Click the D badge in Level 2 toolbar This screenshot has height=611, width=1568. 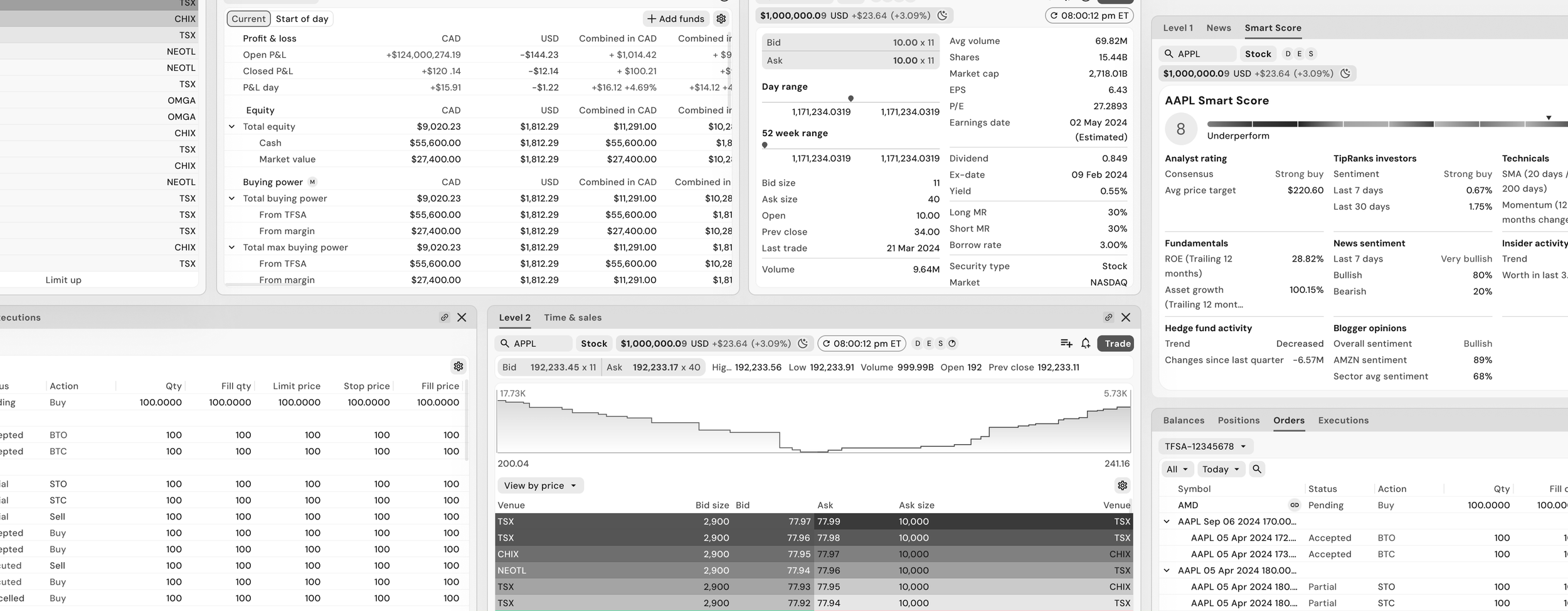(x=918, y=344)
